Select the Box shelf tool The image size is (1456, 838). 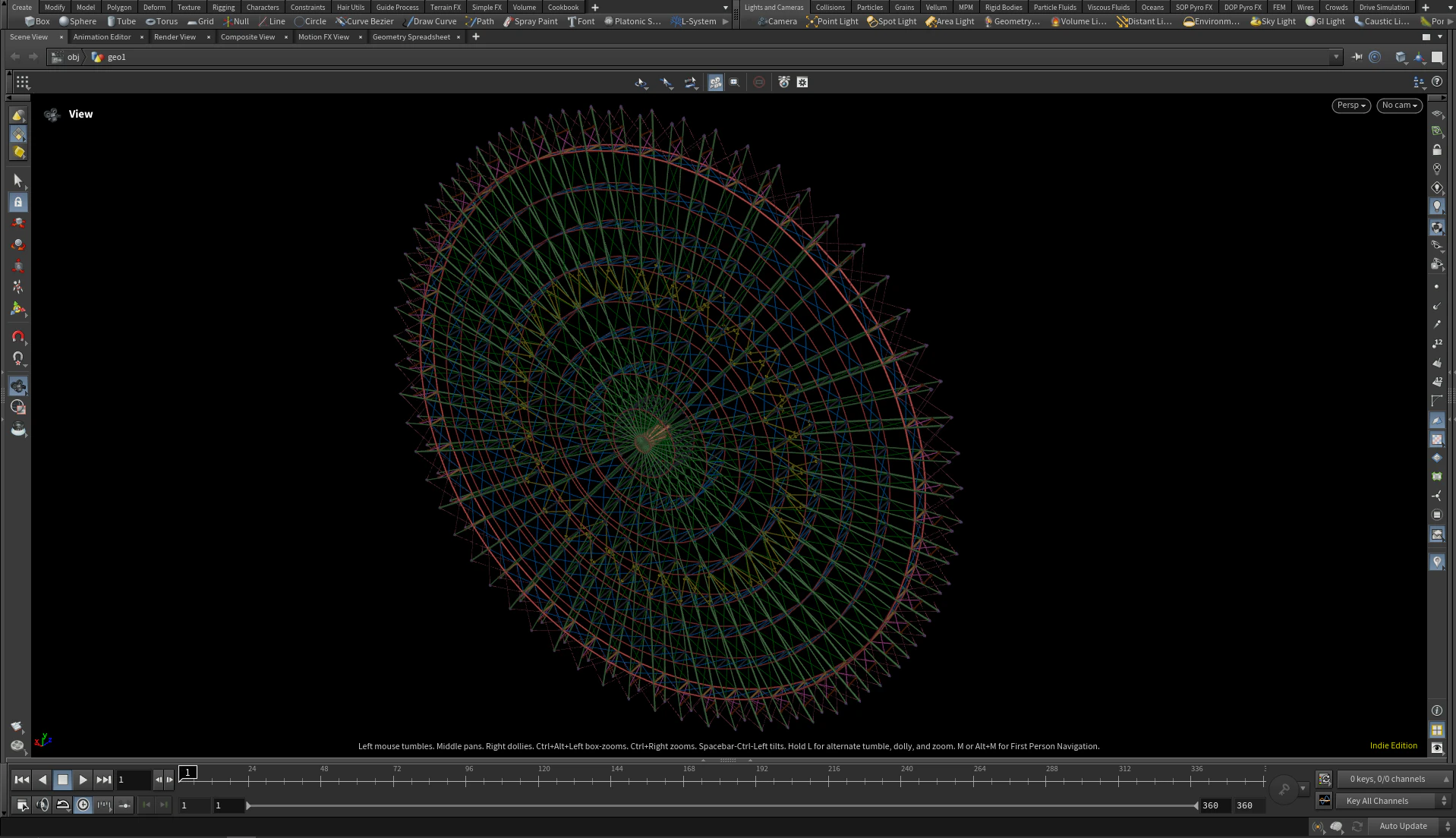pyautogui.click(x=36, y=21)
